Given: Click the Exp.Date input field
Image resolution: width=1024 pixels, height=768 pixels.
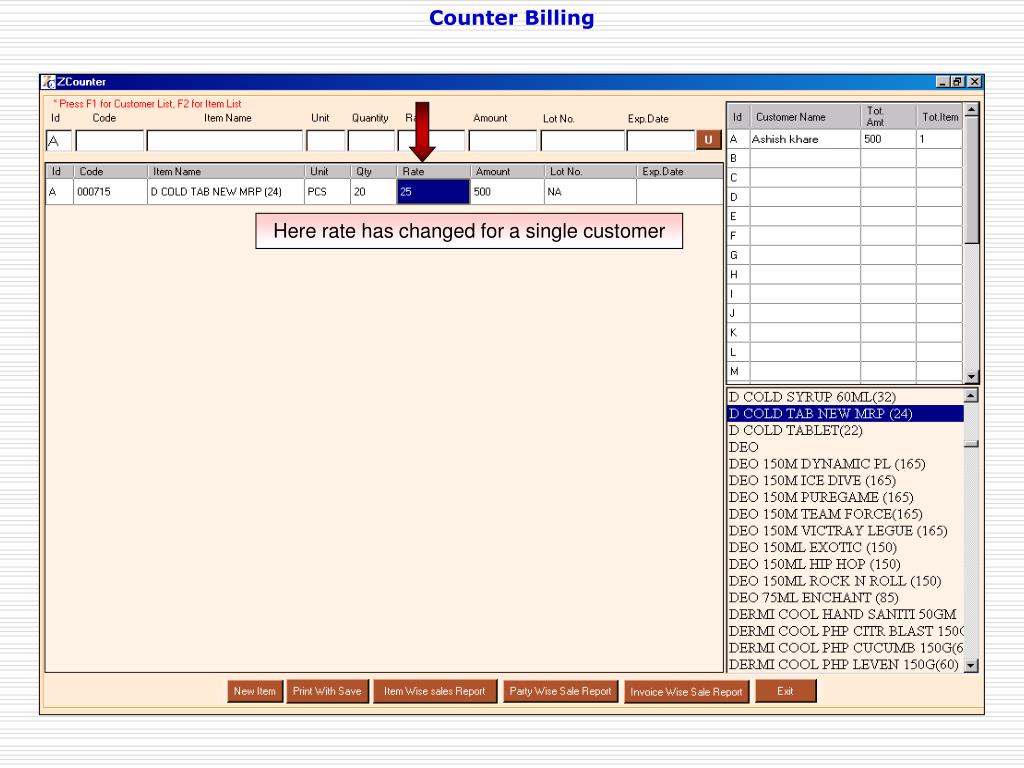Looking at the screenshot, I should click(x=660, y=140).
